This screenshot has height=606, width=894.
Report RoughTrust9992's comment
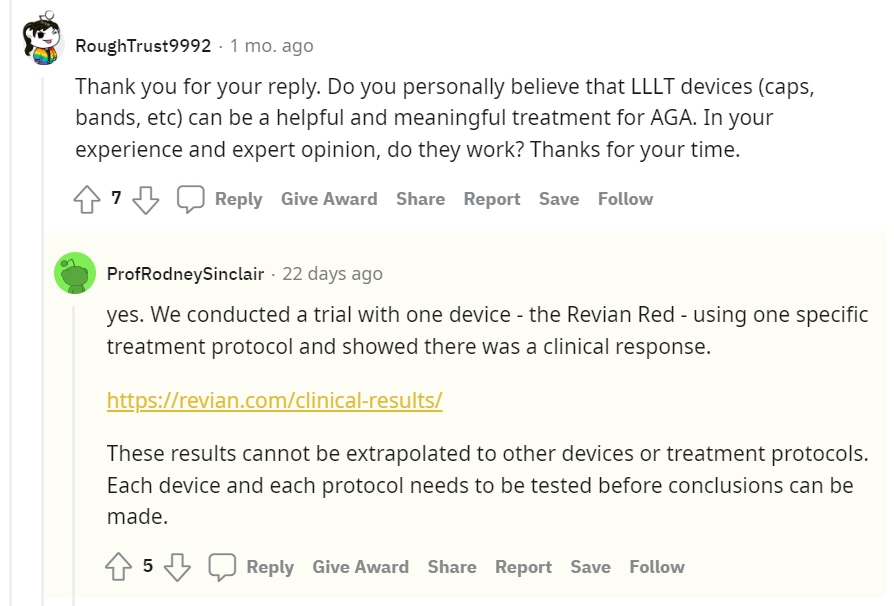[x=492, y=199]
